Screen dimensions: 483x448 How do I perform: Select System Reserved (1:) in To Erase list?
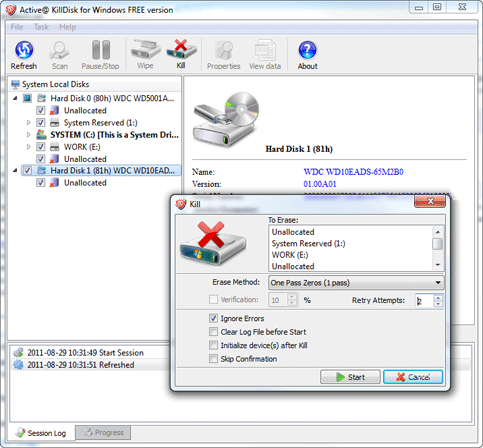(x=308, y=243)
